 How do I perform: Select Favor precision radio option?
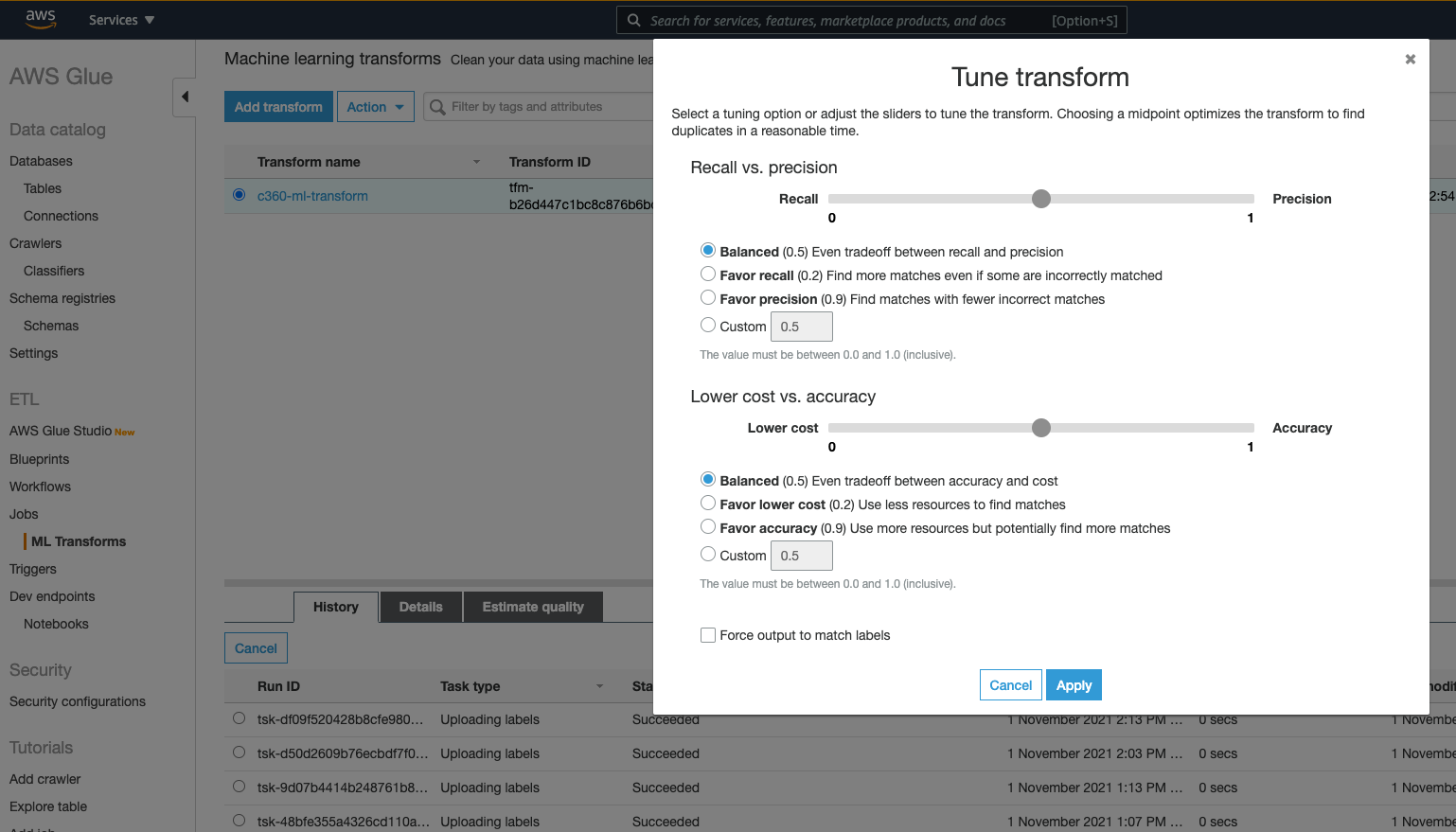708,298
